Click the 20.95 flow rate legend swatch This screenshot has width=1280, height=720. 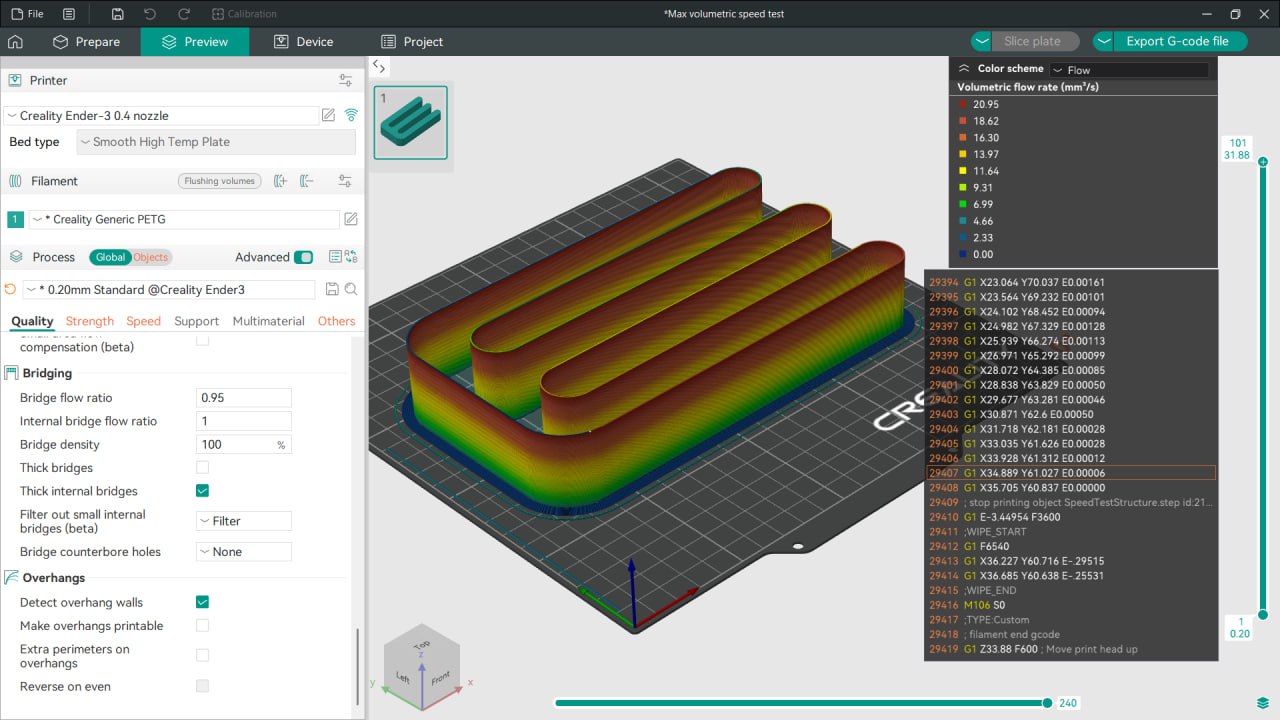963,104
